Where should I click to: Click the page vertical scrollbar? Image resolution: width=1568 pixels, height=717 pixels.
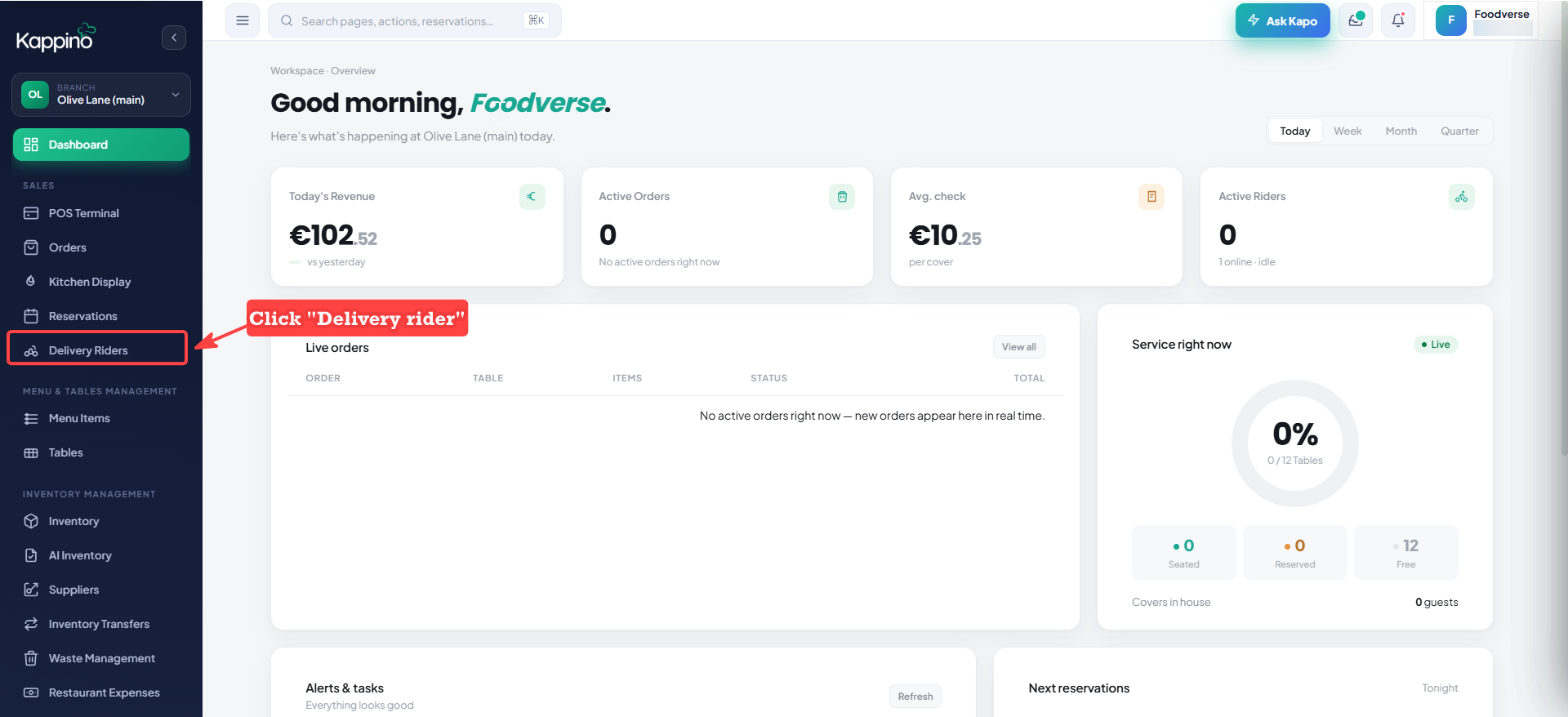point(1563,229)
